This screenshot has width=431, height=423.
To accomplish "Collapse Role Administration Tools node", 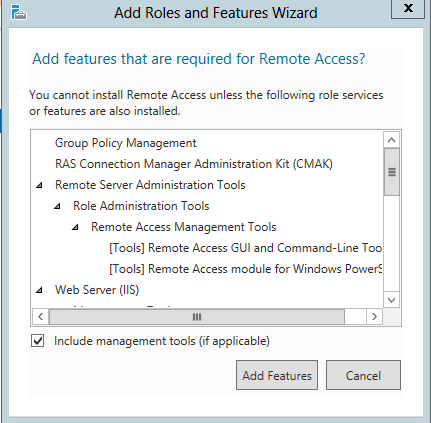I will tap(57, 206).
